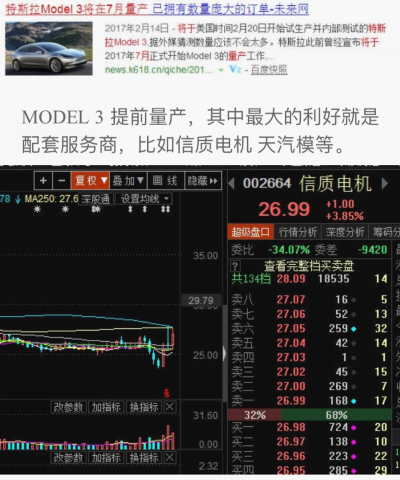Screen dimensions: 400x480
Task: Go to previous stock with left arrow
Action: [x=232, y=183]
